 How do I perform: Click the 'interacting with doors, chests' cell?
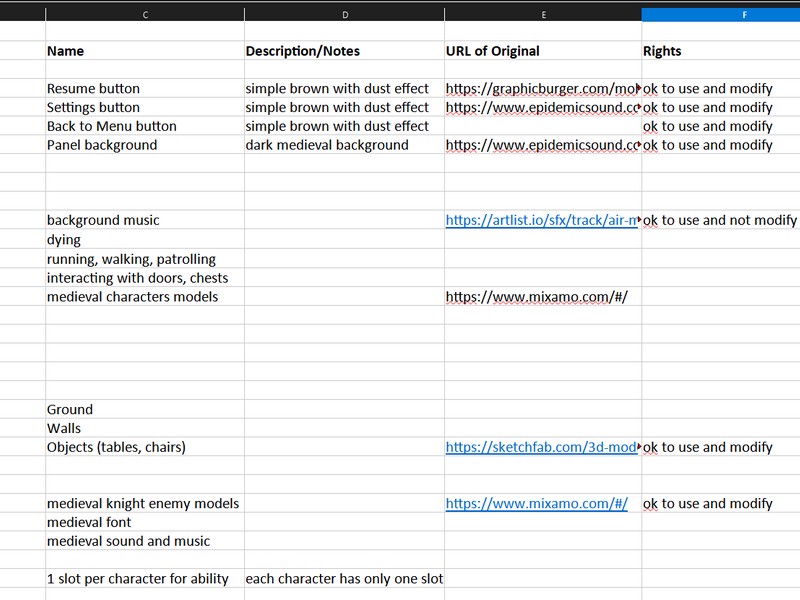137,278
